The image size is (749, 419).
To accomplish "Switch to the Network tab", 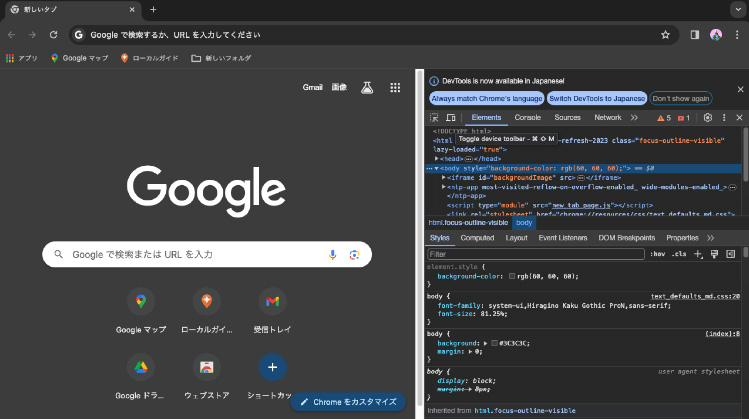I will (608, 118).
